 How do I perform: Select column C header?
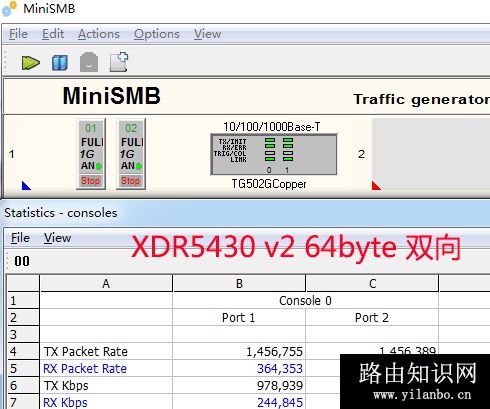372,284
